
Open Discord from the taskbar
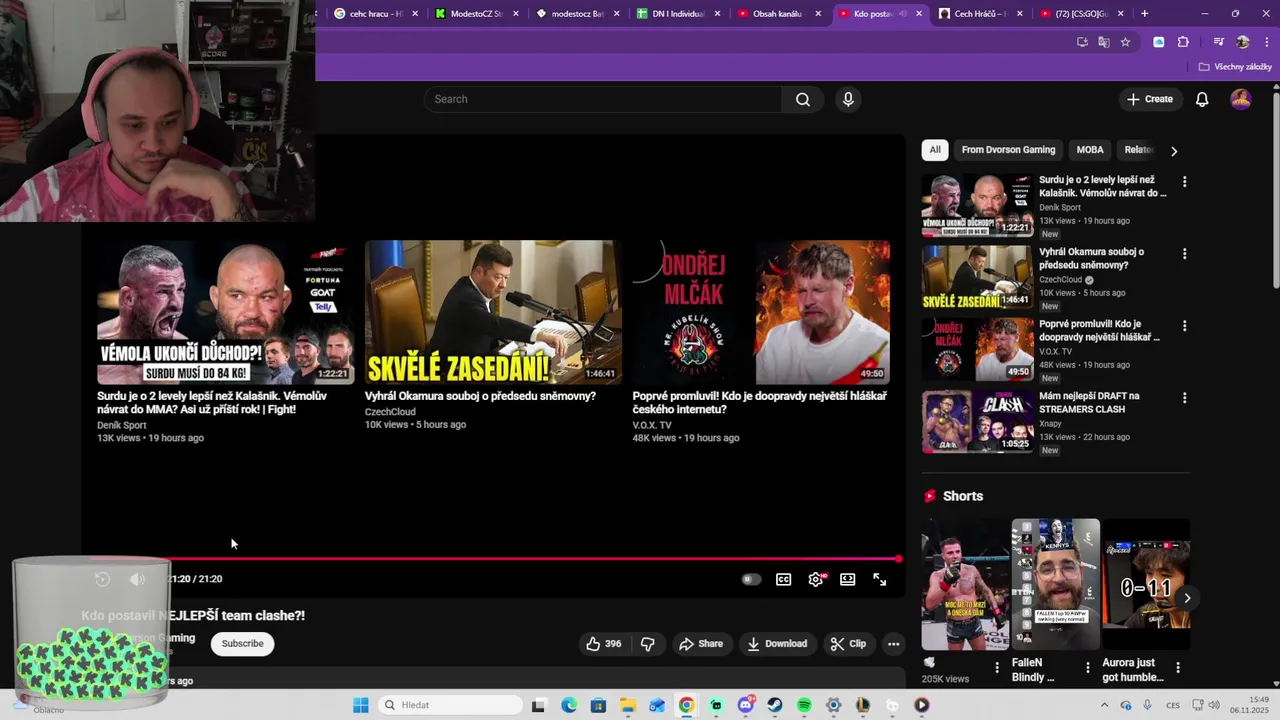745,705
